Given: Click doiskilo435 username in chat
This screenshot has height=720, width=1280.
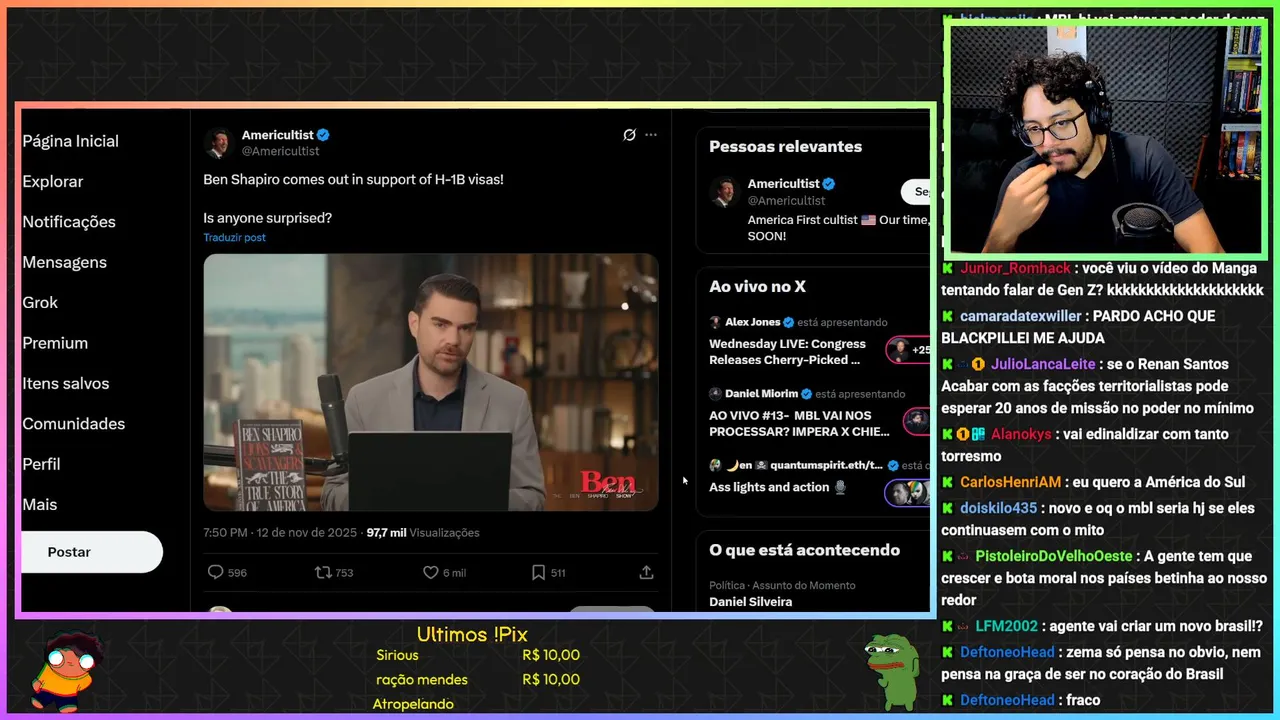Looking at the screenshot, I should click(x=998, y=508).
